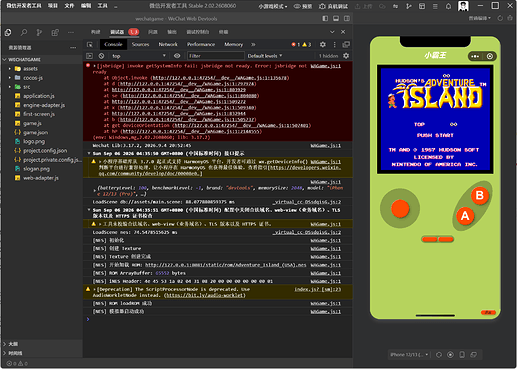
Task: Switch to the Performance tab
Action: click(201, 44)
